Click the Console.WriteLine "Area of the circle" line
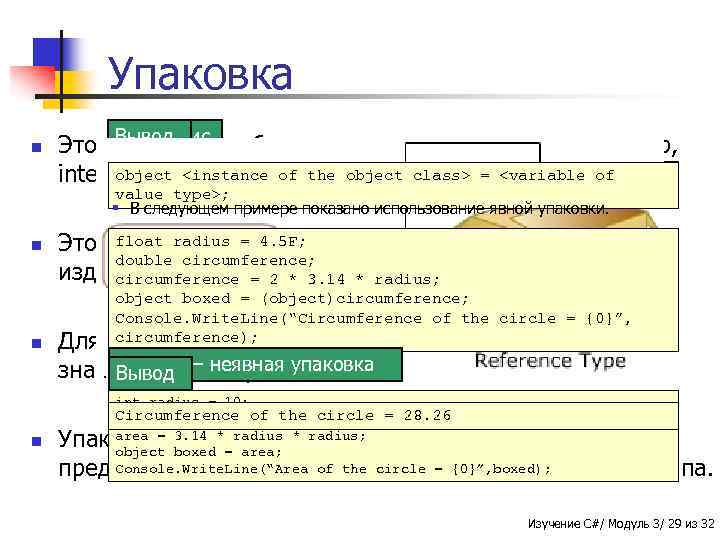Screen dimensions: 720x540 tap(333, 469)
